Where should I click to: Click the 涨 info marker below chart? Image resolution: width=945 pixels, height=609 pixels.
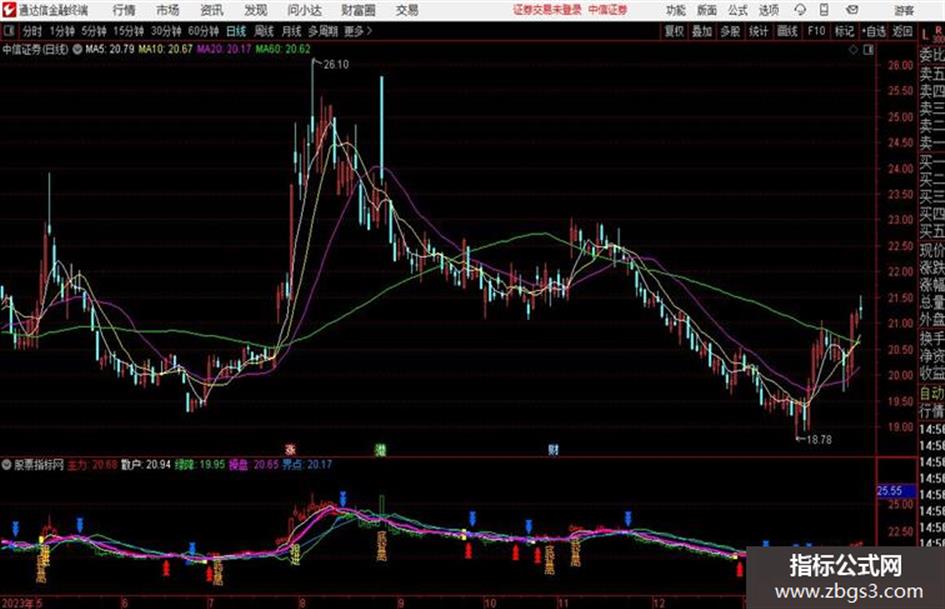tap(290, 450)
